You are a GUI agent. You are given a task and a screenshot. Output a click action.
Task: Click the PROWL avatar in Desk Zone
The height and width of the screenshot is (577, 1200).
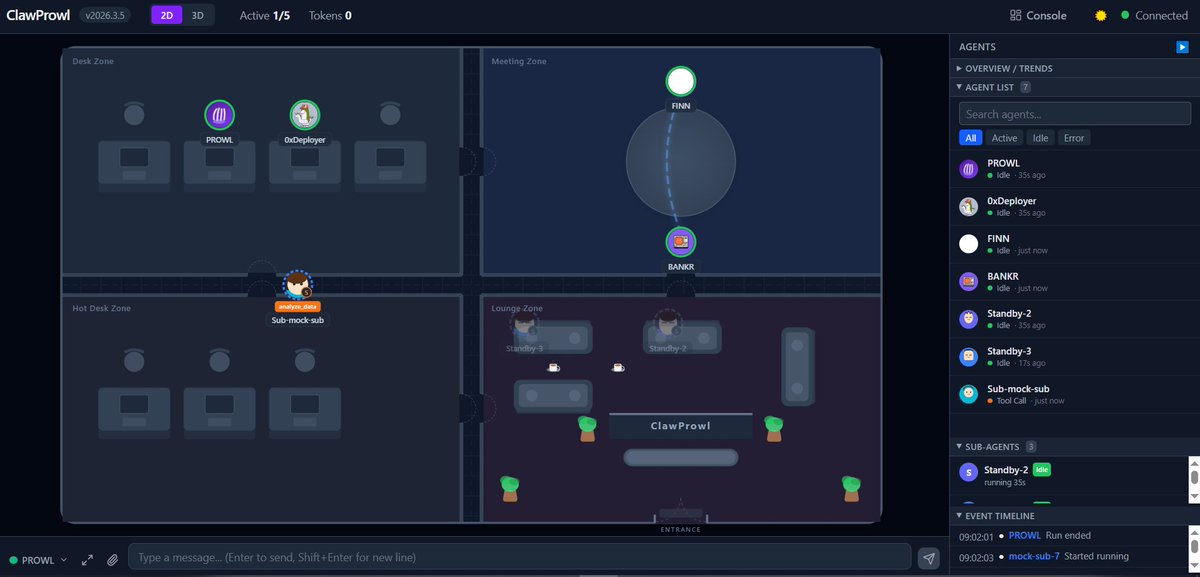[x=219, y=115]
